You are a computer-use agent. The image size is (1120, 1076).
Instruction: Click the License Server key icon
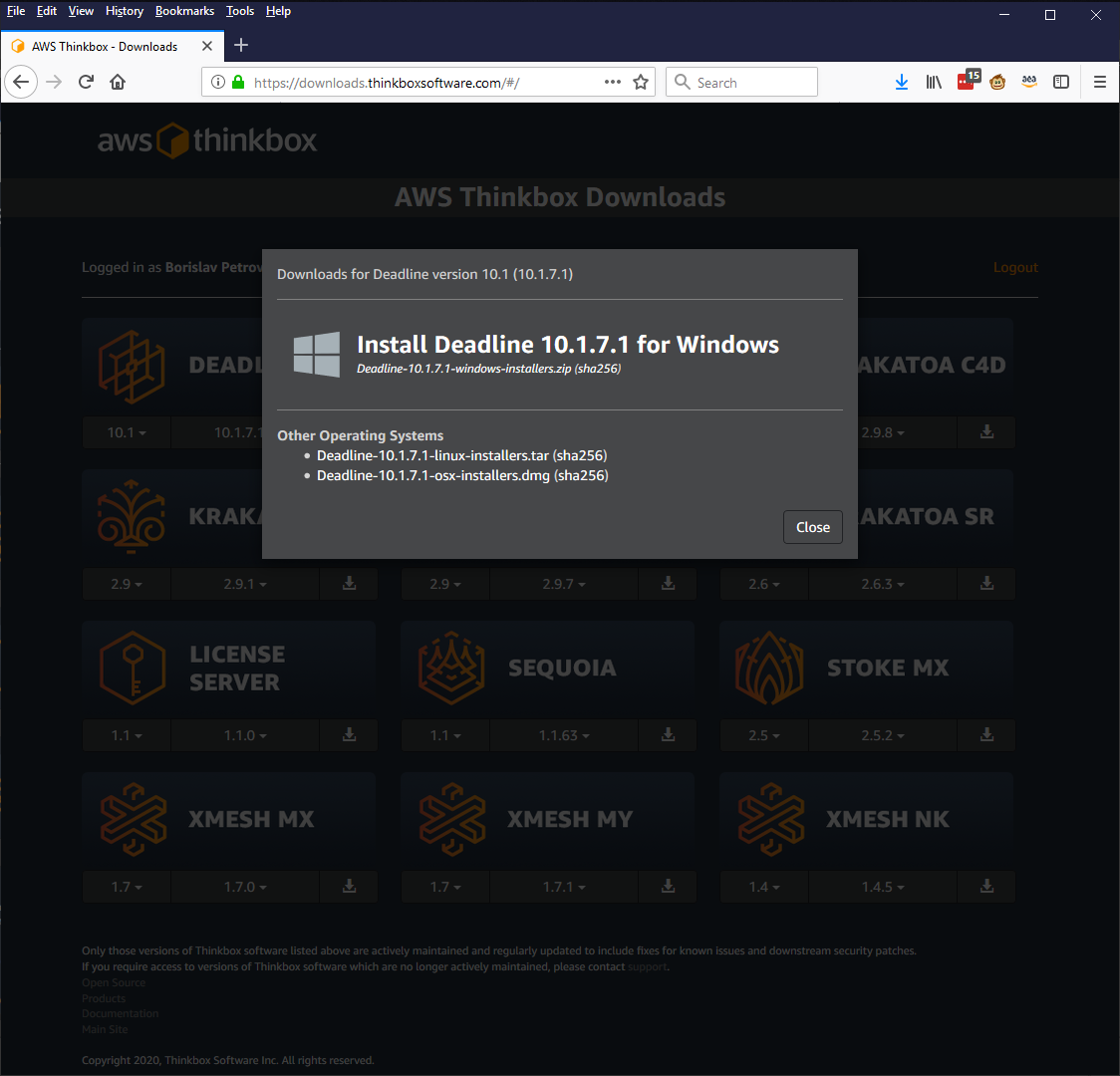[x=132, y=668]
